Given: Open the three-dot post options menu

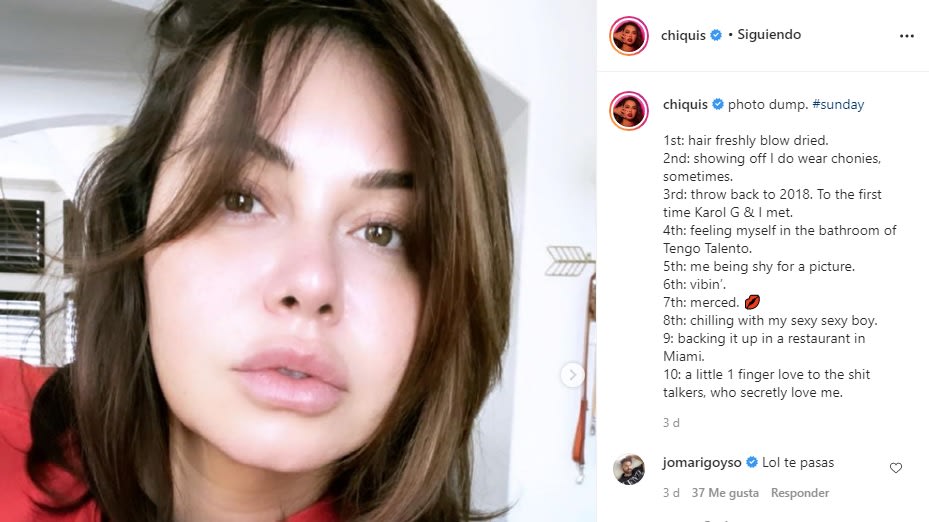Looking at the screenshot, I should (906, 36).
